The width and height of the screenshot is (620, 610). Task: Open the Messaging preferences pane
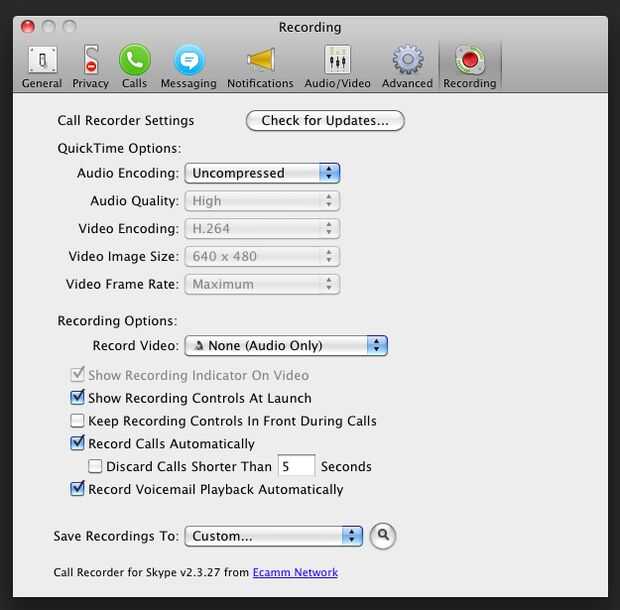(x=189, y=66)
